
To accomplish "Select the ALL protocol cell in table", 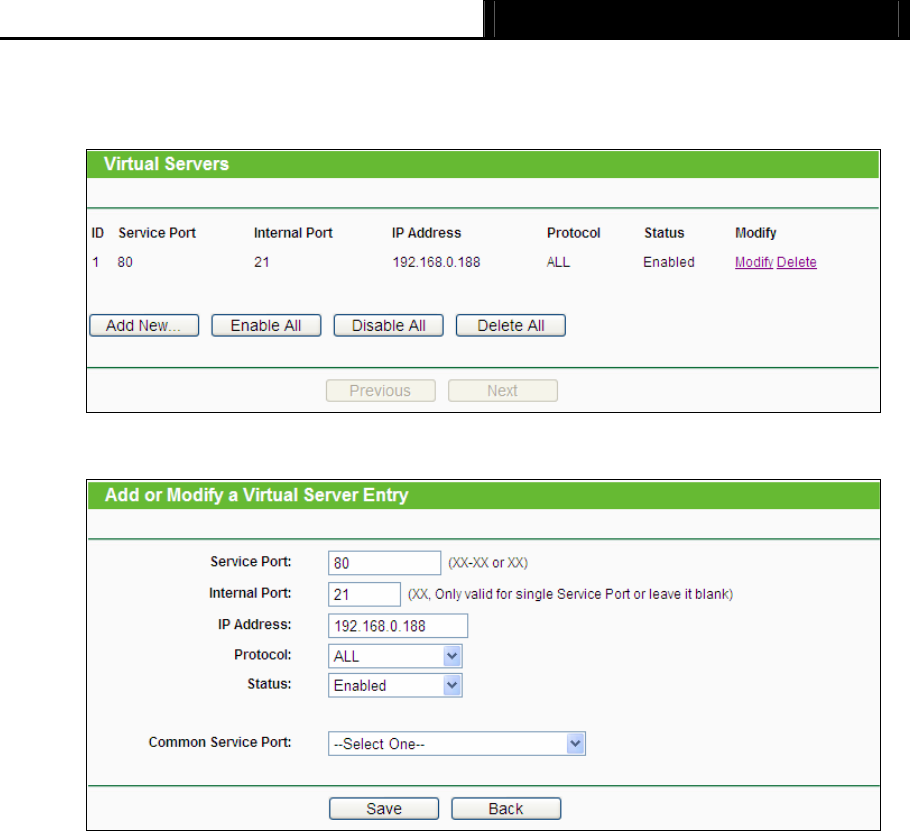I will pos(558,262).
